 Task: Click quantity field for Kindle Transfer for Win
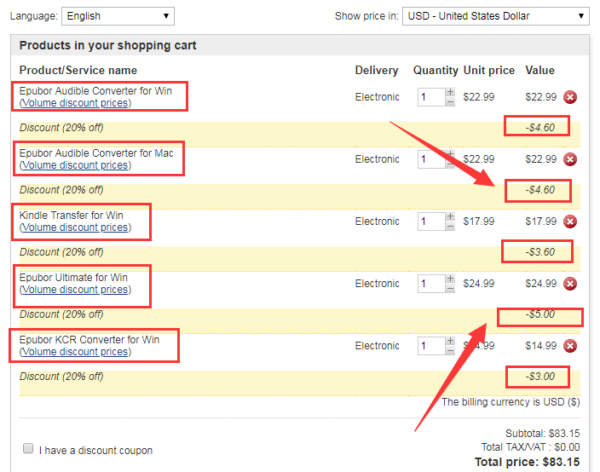point(432,221)
